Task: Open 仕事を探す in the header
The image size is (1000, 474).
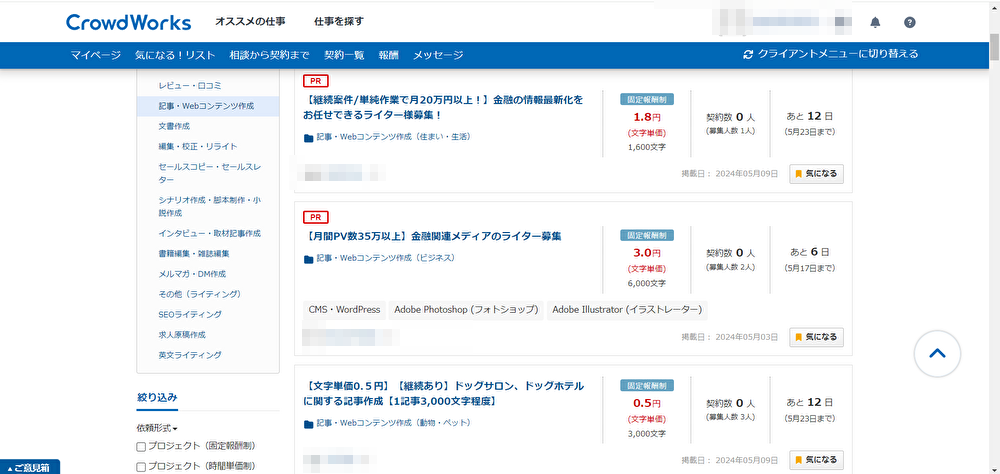Action: click(339, 22)
